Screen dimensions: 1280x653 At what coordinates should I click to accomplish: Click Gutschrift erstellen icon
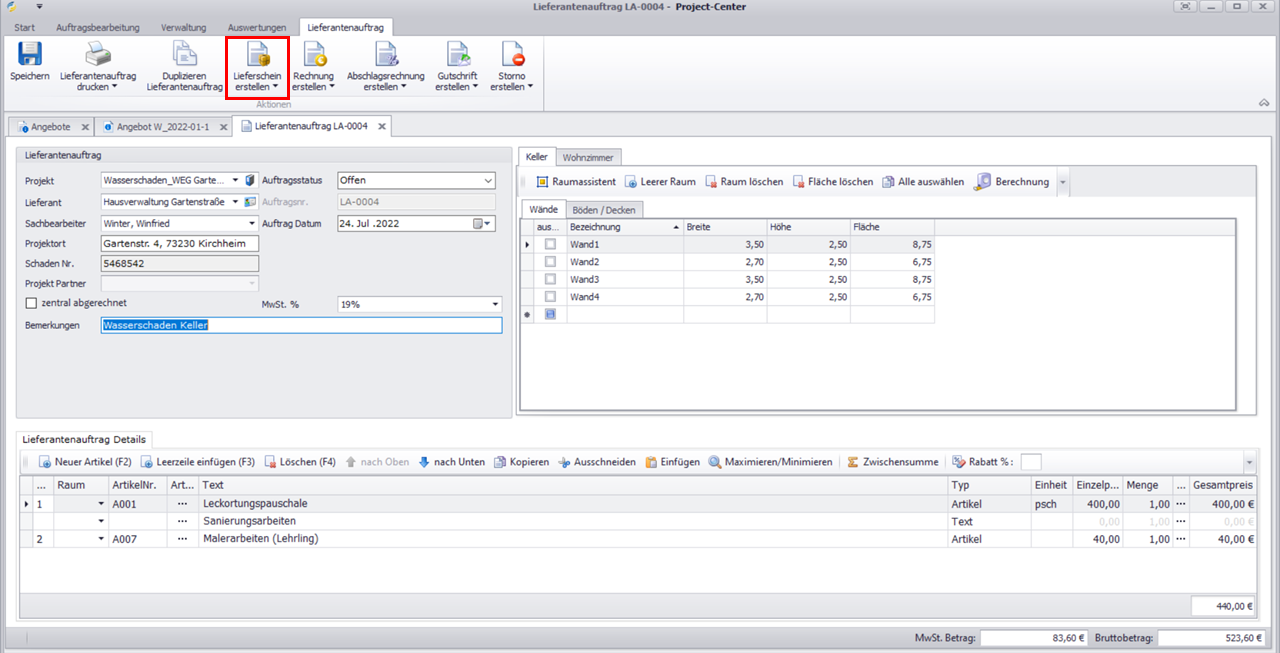click(457, 55)
